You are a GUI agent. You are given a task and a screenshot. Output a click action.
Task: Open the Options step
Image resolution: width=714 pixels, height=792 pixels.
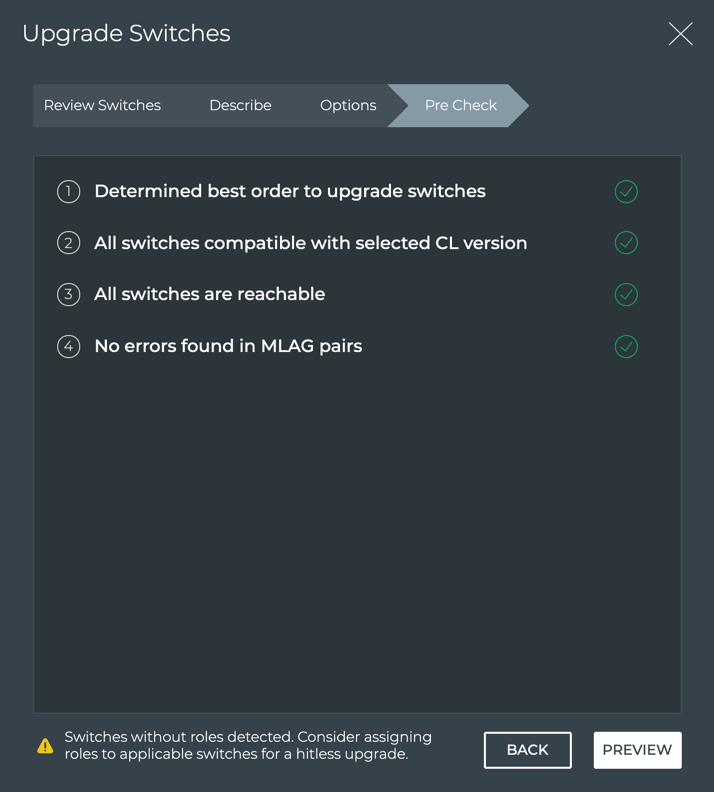[348, 105]
